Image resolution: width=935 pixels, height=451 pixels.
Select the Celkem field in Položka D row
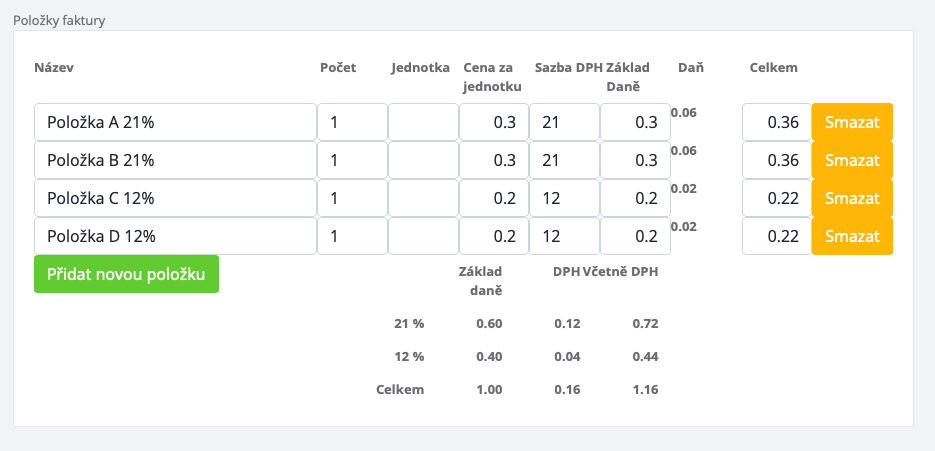[x=776, y=236]
